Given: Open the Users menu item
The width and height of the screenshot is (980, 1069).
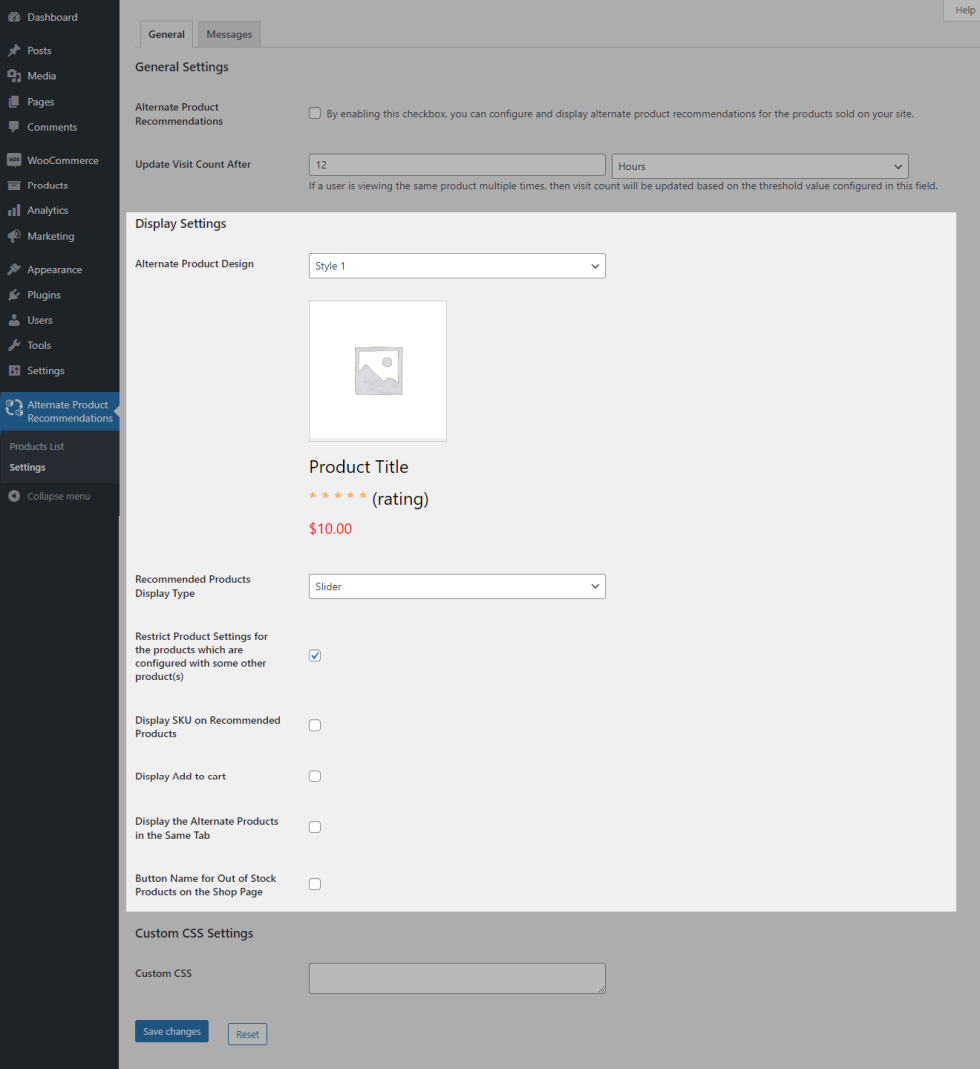Looking at the screenshot, I should (x=59, y=320).
